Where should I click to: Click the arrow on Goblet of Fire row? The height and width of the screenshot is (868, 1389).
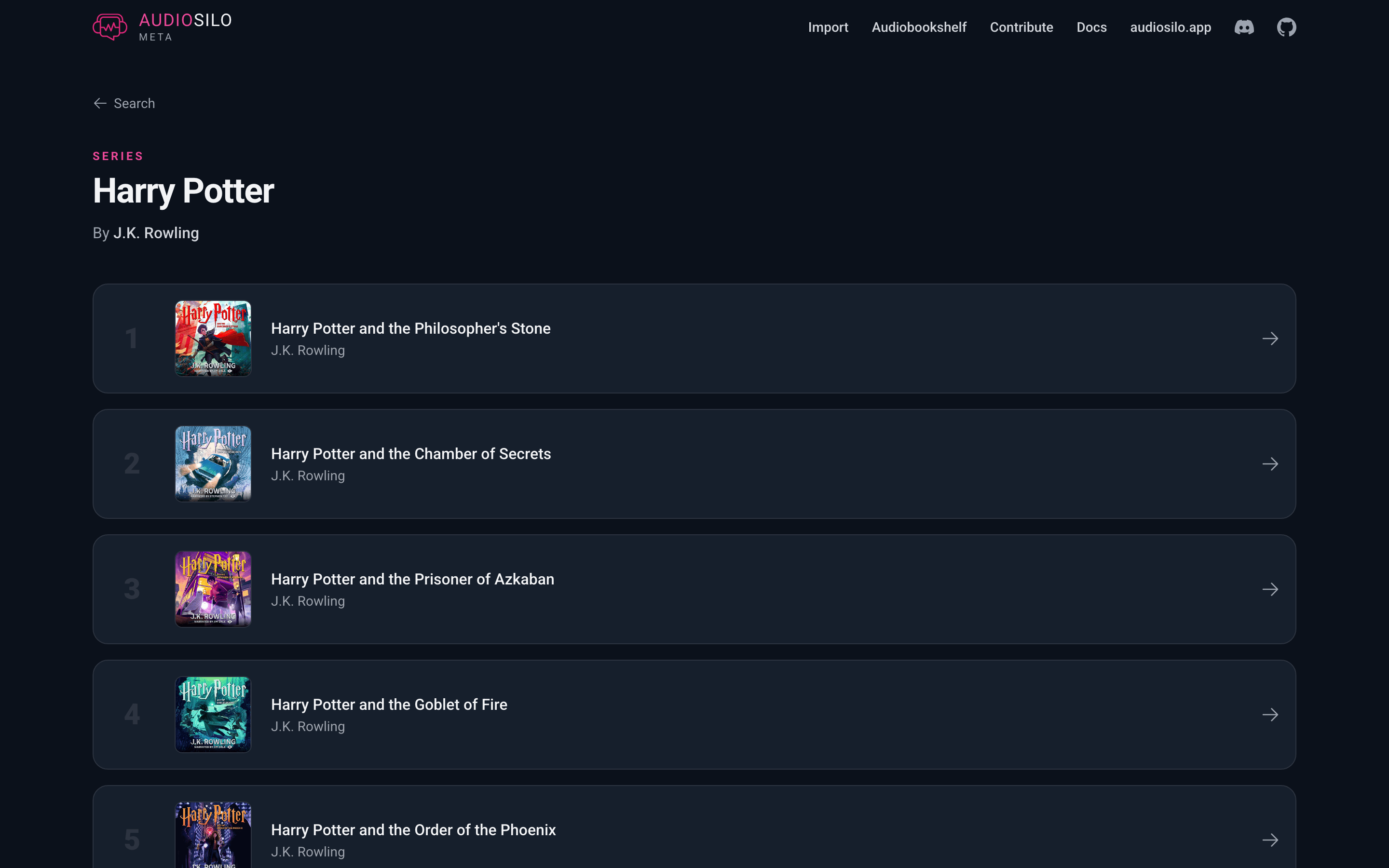tap(1270, 715)
